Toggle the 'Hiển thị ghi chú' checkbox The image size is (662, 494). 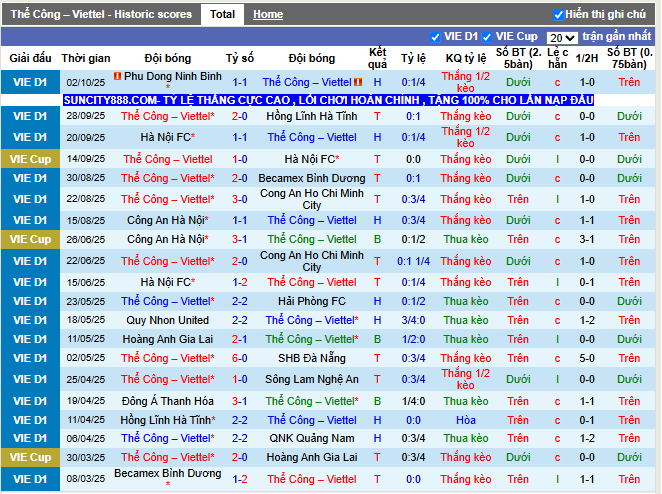(559, 15)
